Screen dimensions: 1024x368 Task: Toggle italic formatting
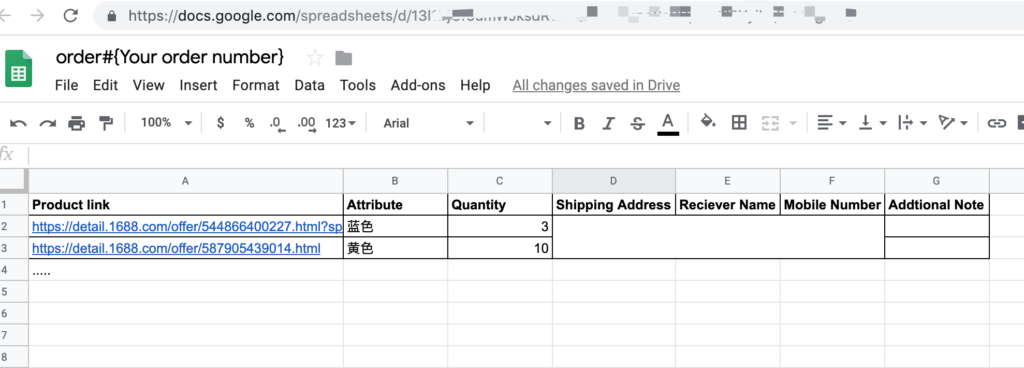609,123
